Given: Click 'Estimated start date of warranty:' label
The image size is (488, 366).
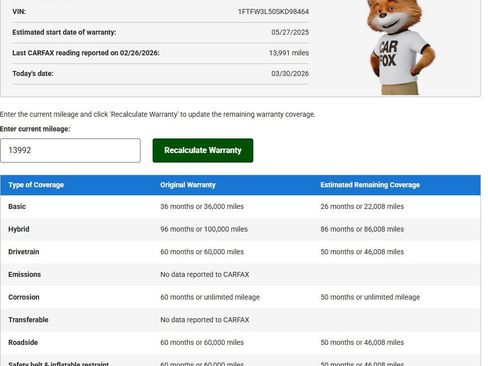Looking at the screenshot, I should pos(64,32).
